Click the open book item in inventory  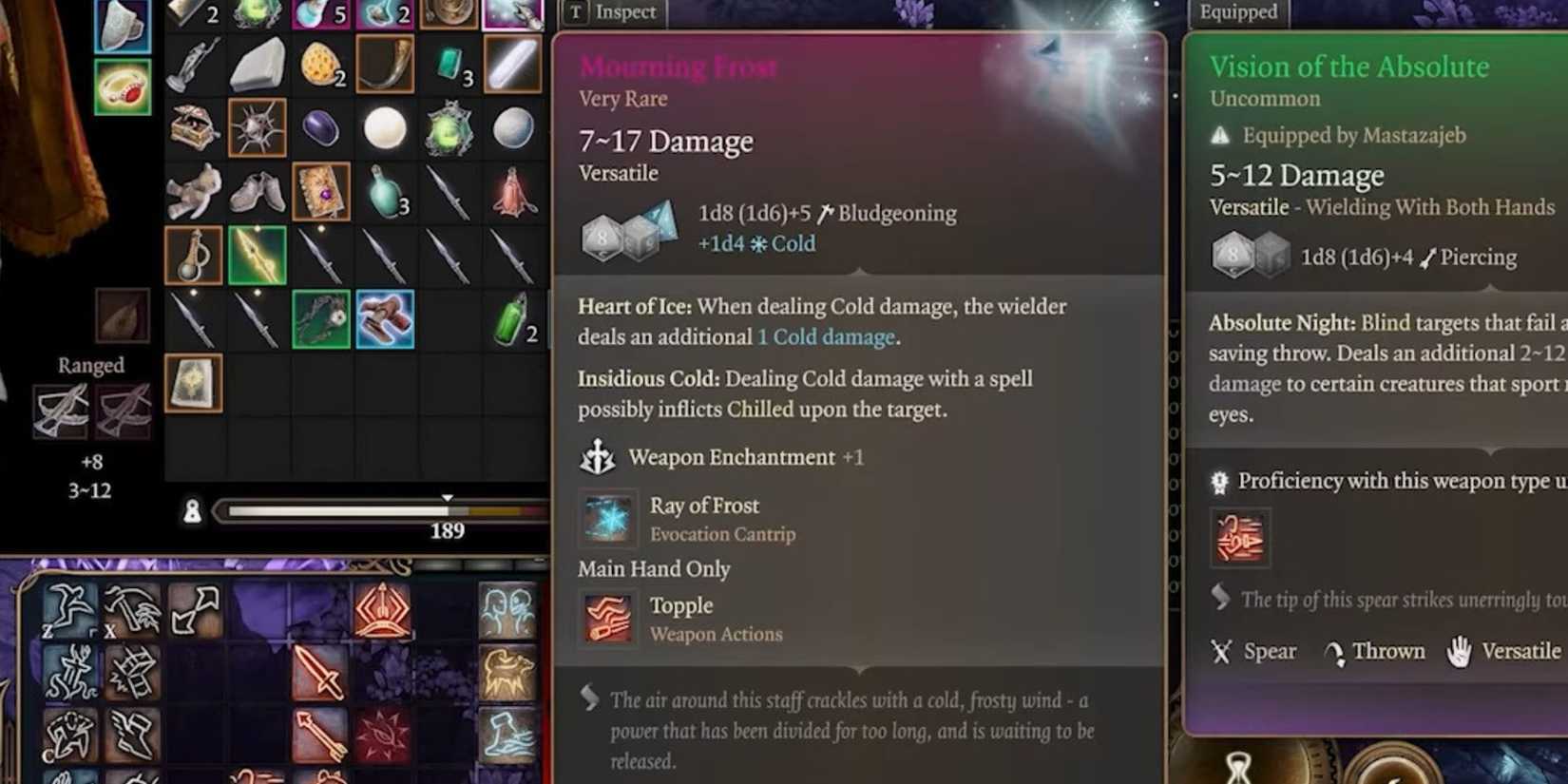[320, 191]
